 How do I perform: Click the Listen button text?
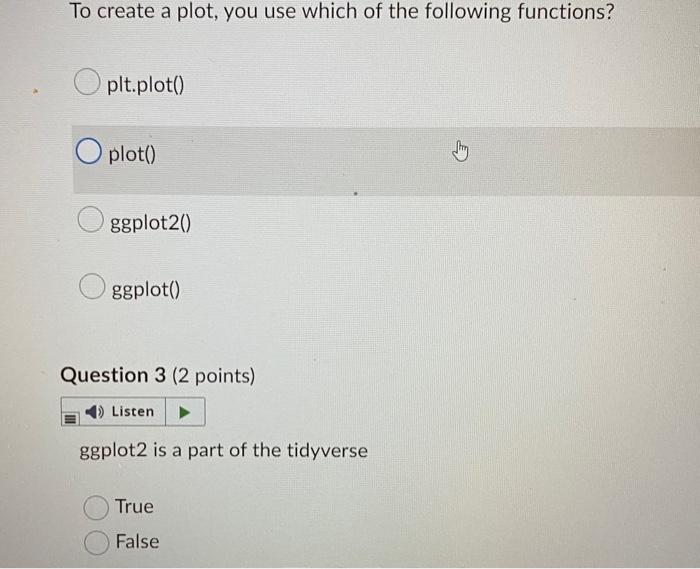133,411
